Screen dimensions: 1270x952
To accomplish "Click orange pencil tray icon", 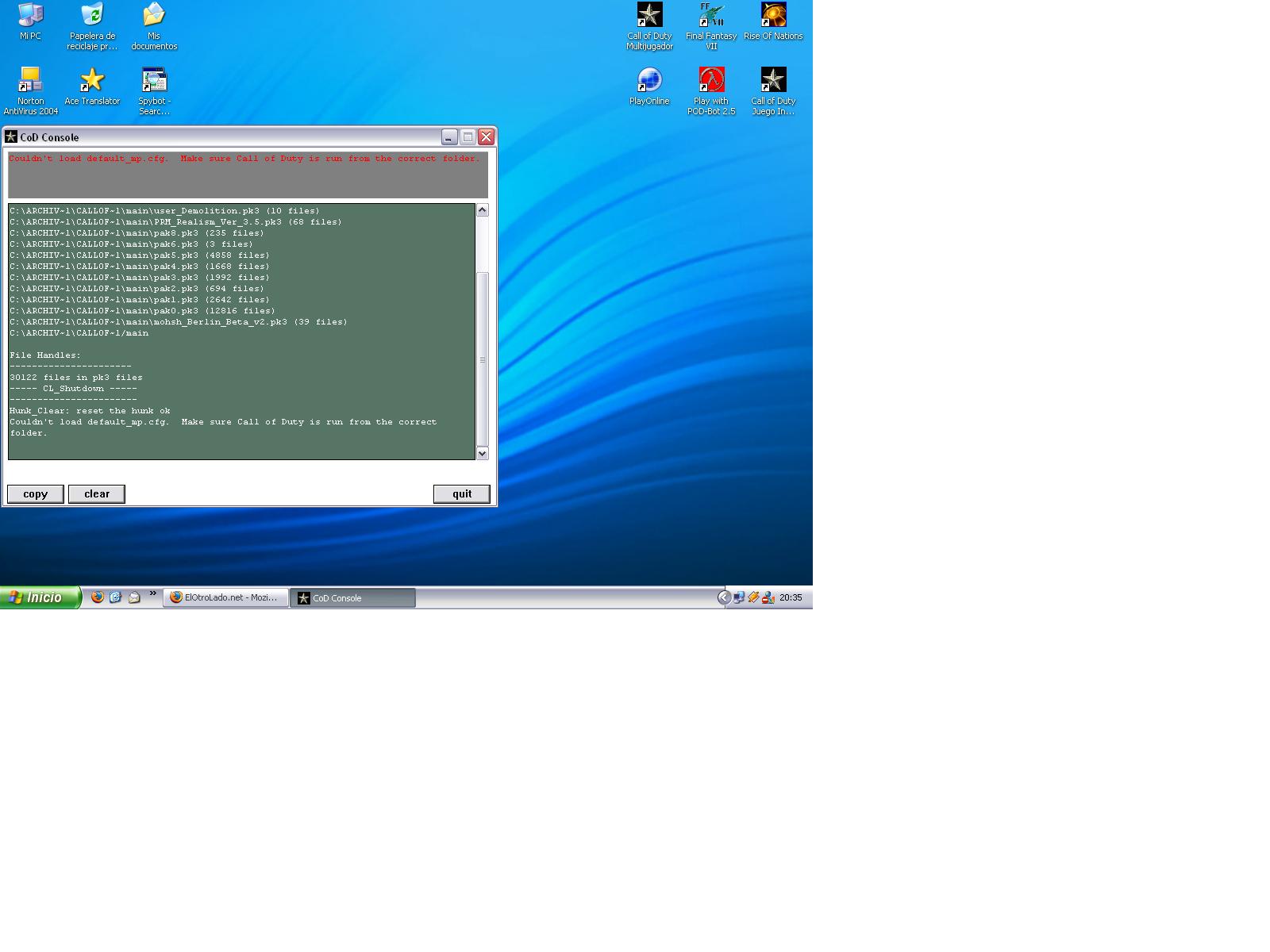I will tap(753, 597).
